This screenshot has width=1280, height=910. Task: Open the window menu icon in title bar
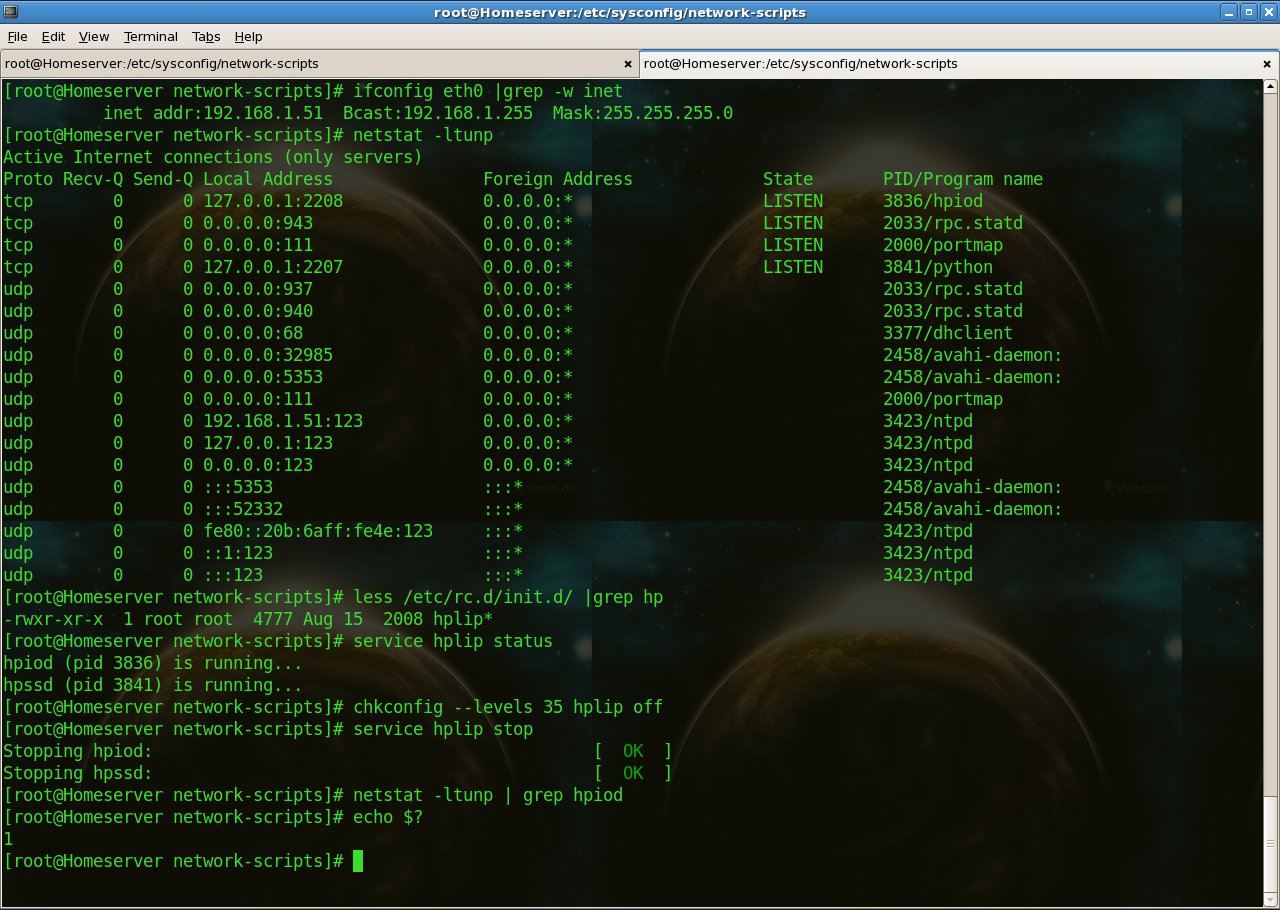tap(11, 12)
